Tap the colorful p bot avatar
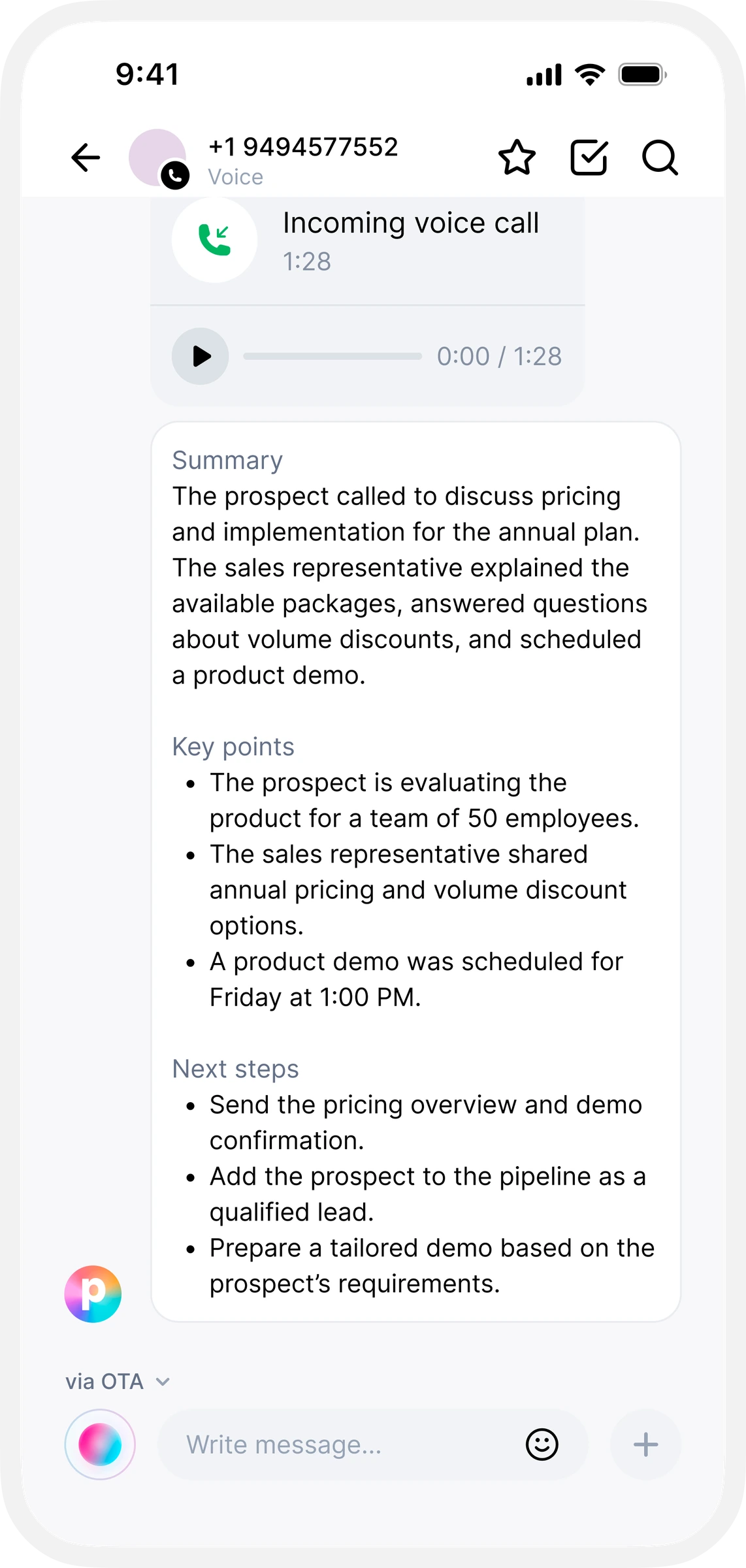The height and width of the screenshot is (1568, 746). pos(93,1294)
